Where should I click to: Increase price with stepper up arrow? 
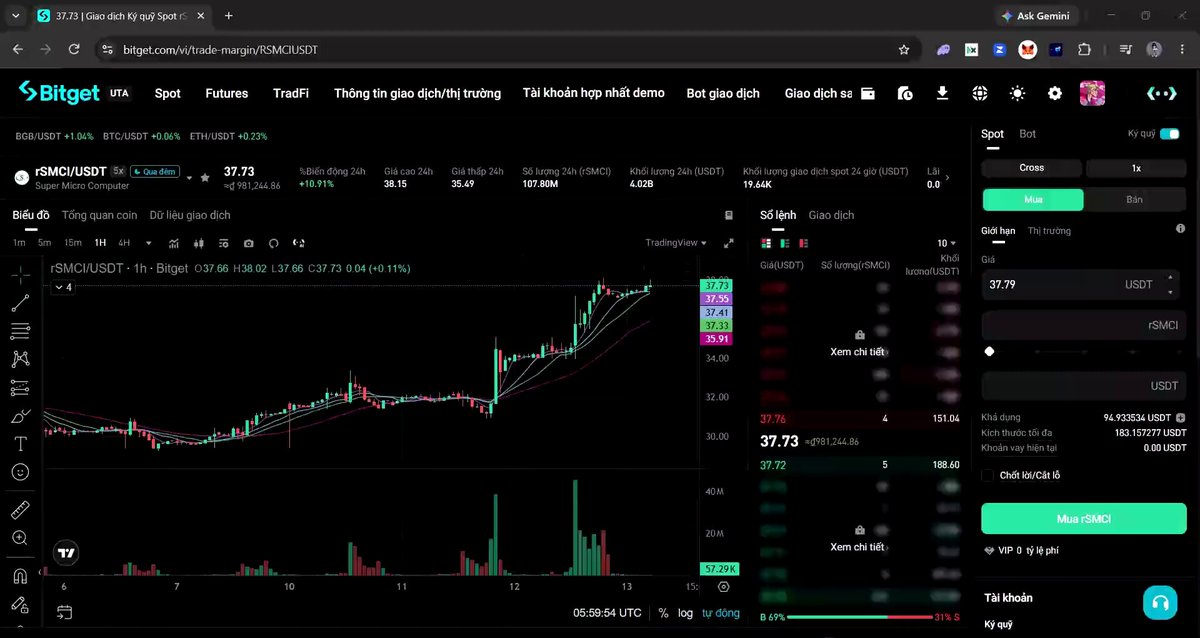point(1170,279)
